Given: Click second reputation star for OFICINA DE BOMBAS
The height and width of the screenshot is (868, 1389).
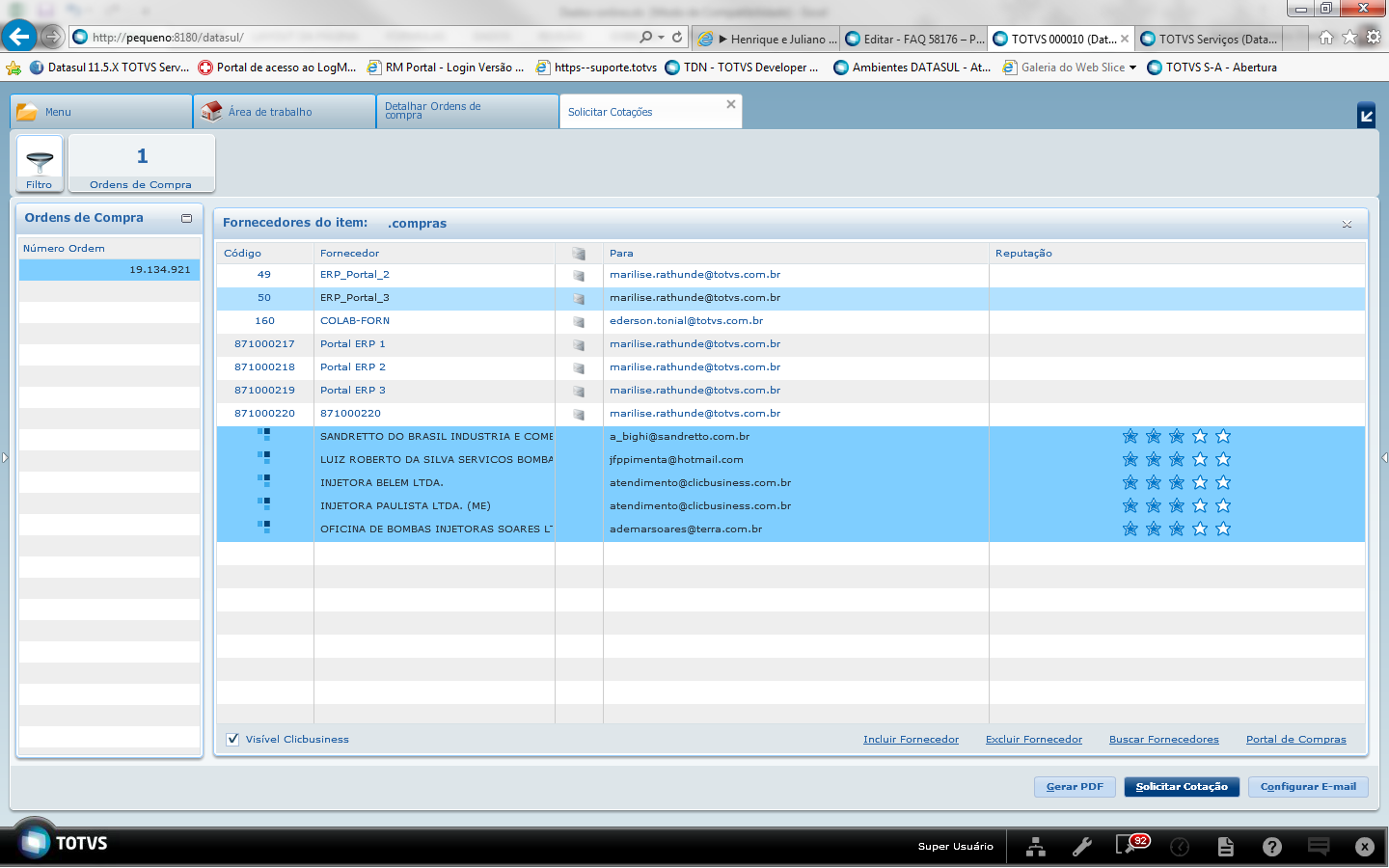Looking at the screenshot, I should pos(1154,529).
